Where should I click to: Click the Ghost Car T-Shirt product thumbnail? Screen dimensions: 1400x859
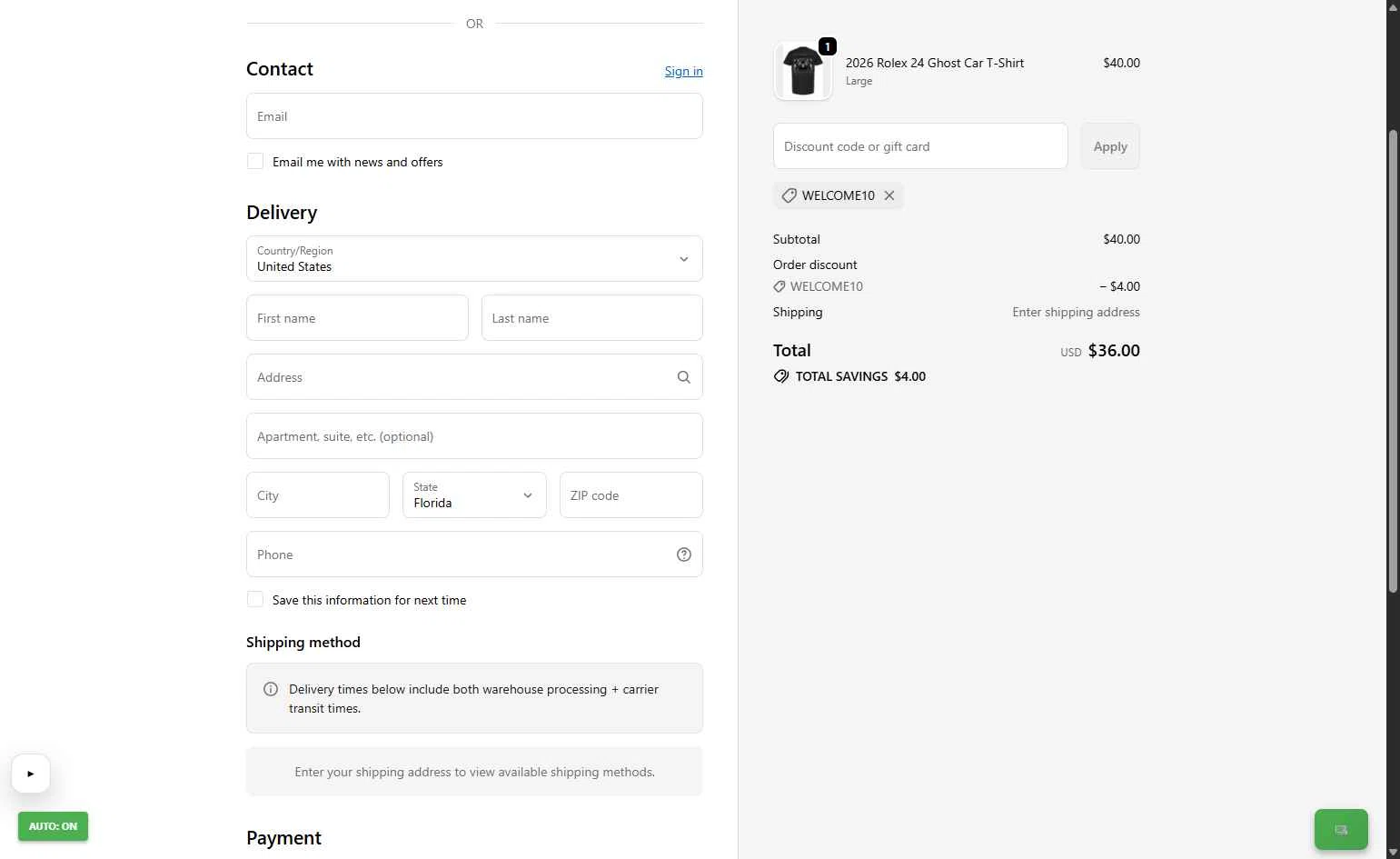(803, 71)
